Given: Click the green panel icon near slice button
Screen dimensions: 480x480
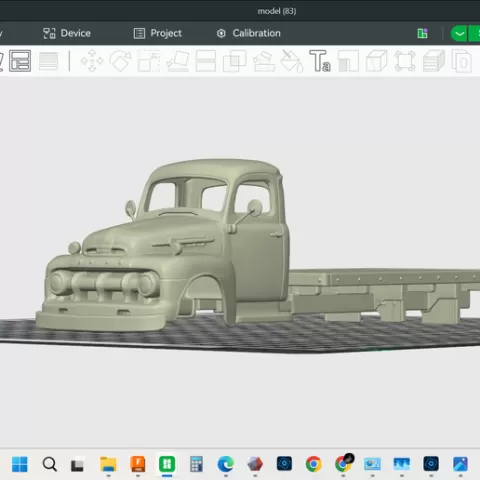Looking at the screenshot, I should [422, 33].
